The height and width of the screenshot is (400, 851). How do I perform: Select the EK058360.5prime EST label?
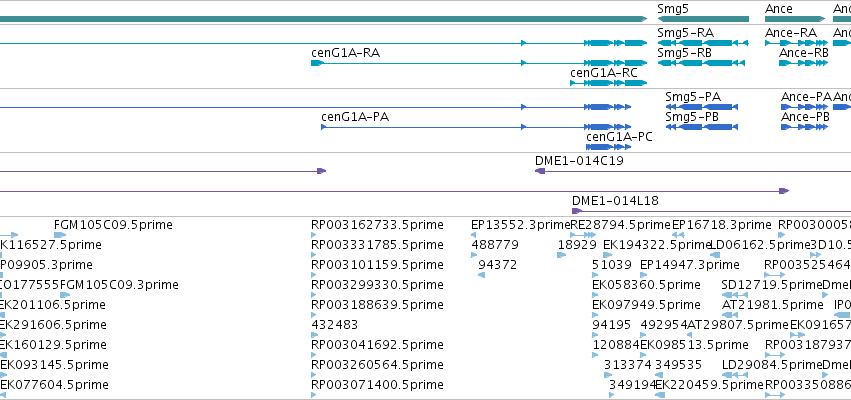point(646,285)
